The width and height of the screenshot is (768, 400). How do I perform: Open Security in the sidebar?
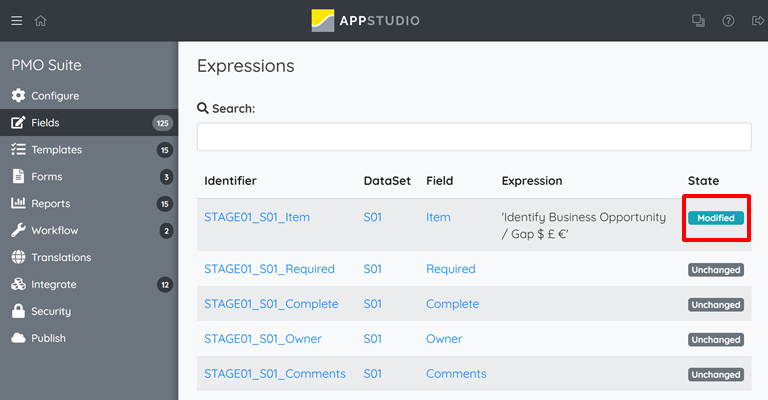pos(89,311)
